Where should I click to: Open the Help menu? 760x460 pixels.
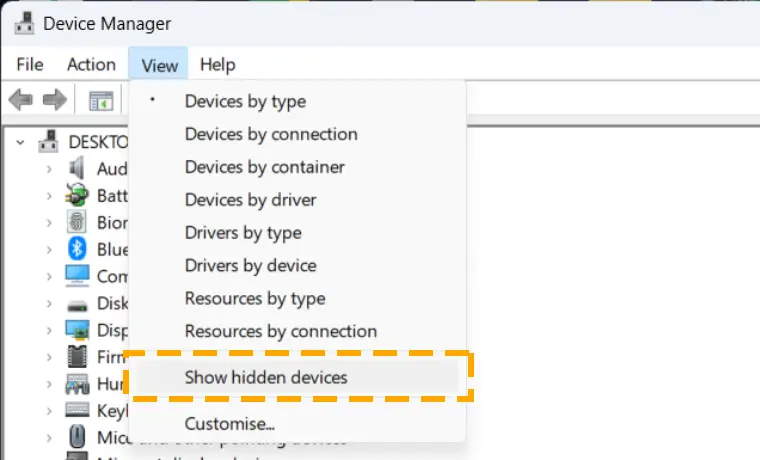(218, 64)
